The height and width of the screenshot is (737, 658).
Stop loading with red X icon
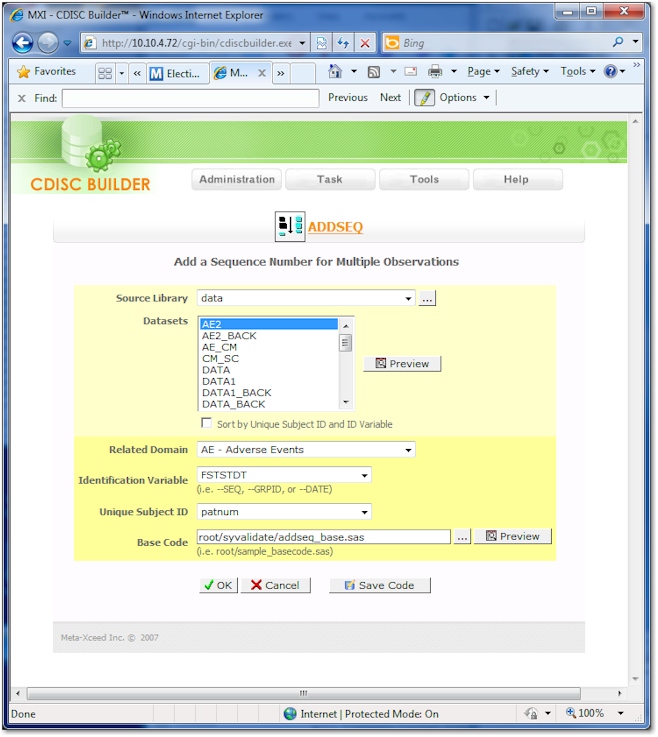coord(365,43)
